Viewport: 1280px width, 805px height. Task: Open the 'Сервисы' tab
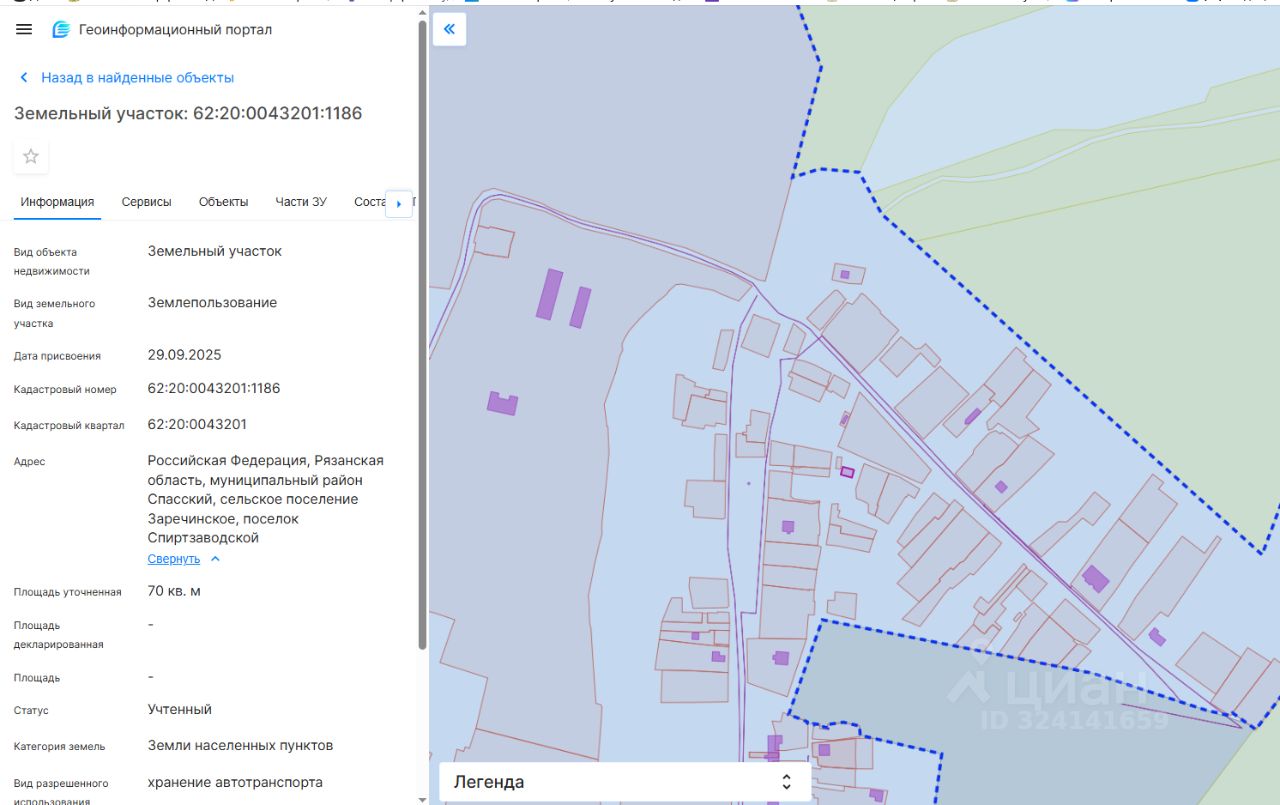[146, 201]
